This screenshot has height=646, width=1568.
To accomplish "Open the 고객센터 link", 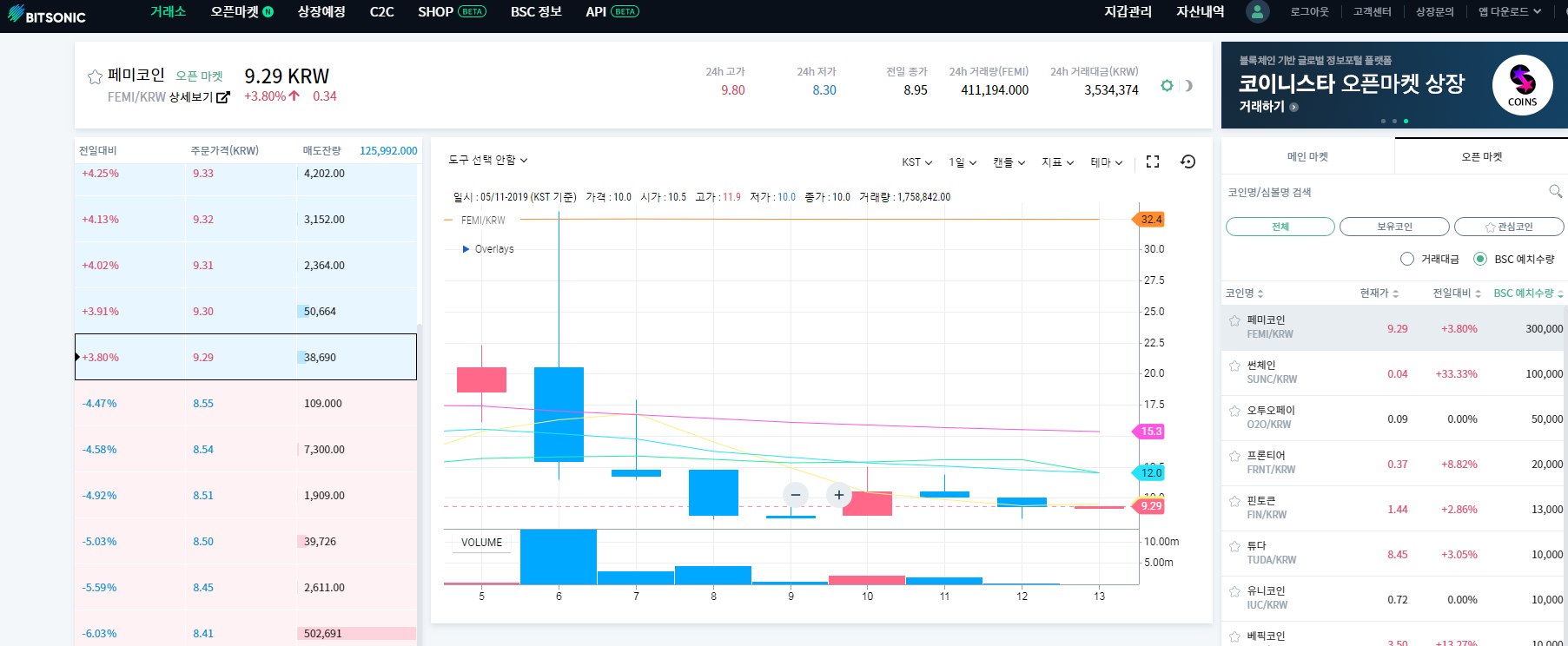I will click(1372, 11).
